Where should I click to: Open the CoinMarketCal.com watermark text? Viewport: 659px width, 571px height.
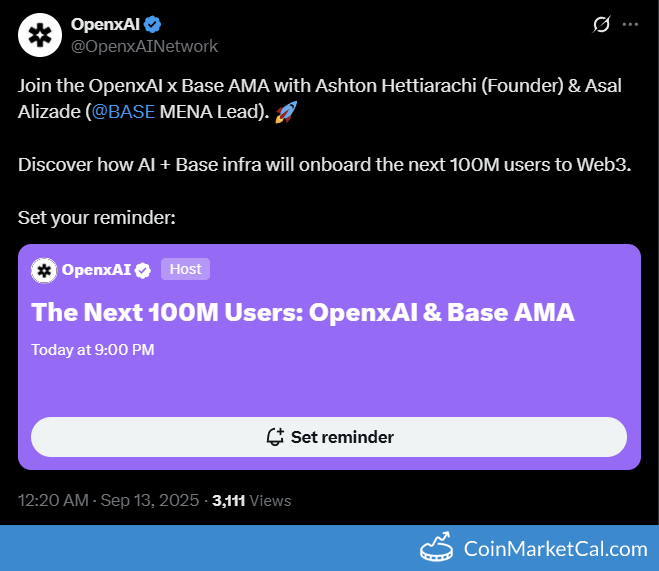556,549
